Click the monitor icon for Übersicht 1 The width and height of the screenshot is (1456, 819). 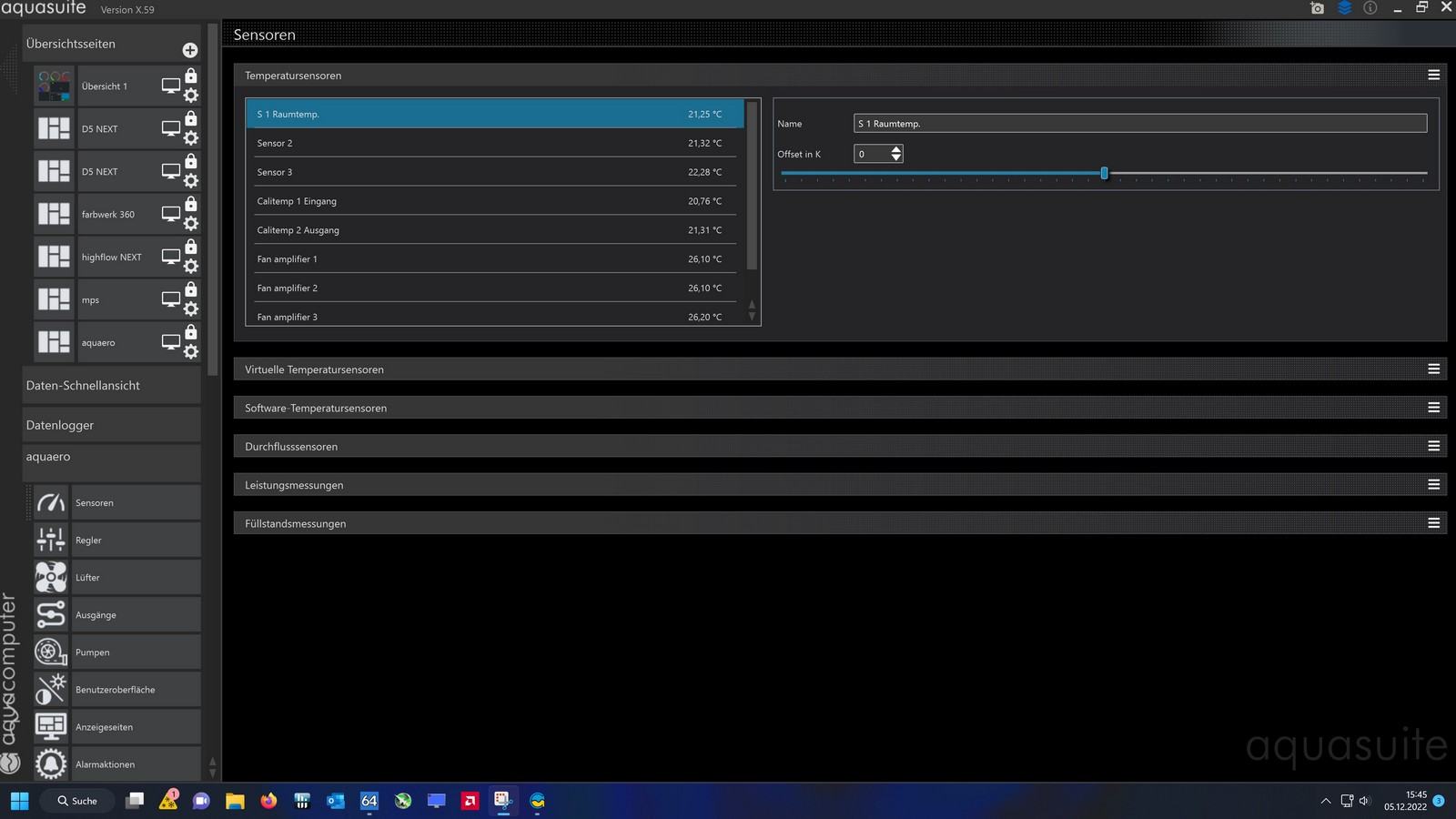point(170,86)
